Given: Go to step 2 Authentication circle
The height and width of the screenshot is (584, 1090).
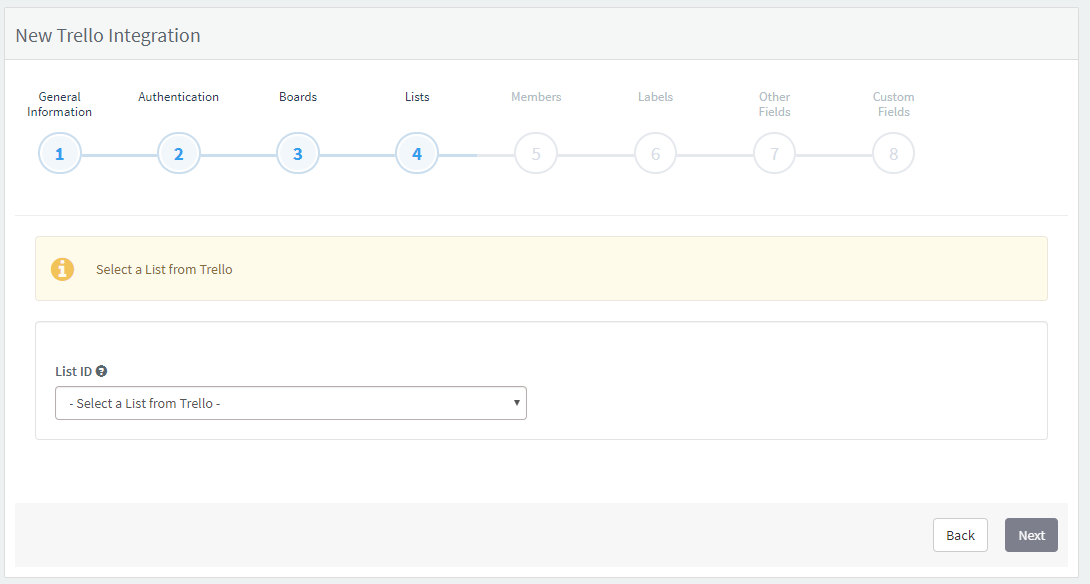Looking at the screenshot, I should [179, 154].
